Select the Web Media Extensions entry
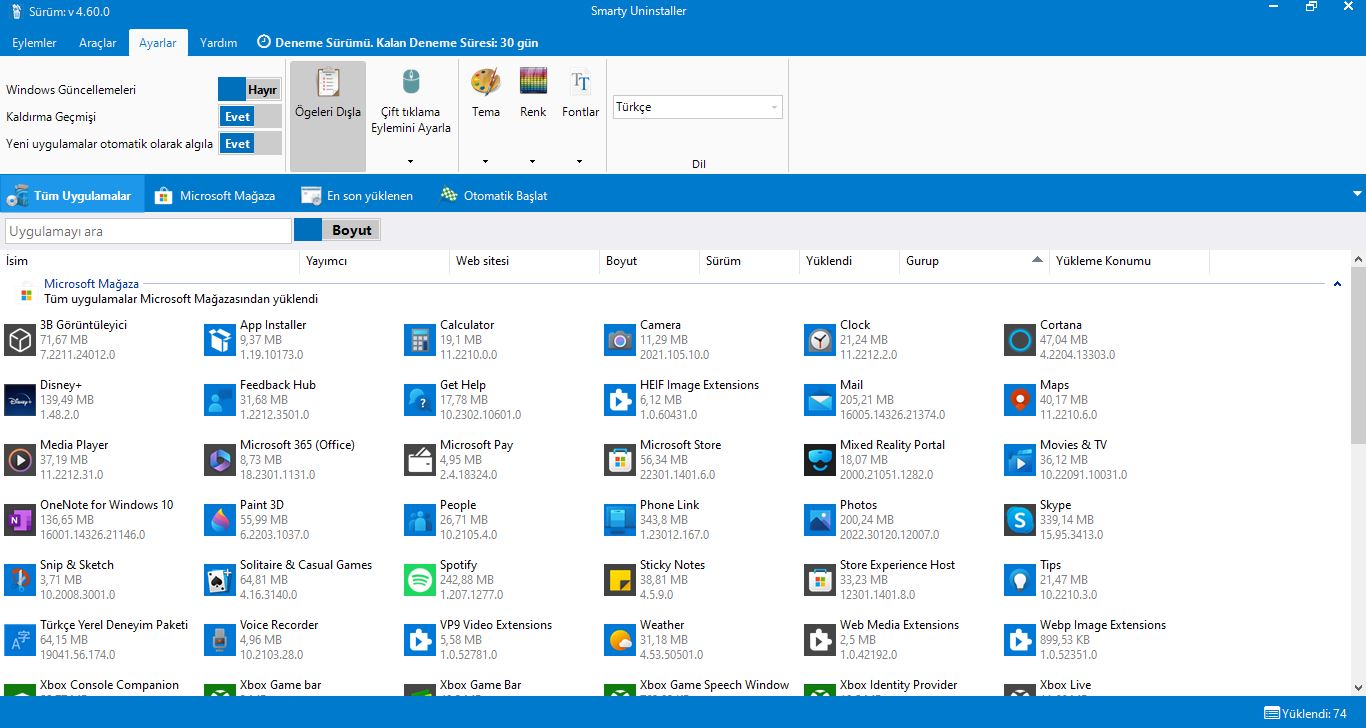Screen dimensions: 1366x728 902,640
